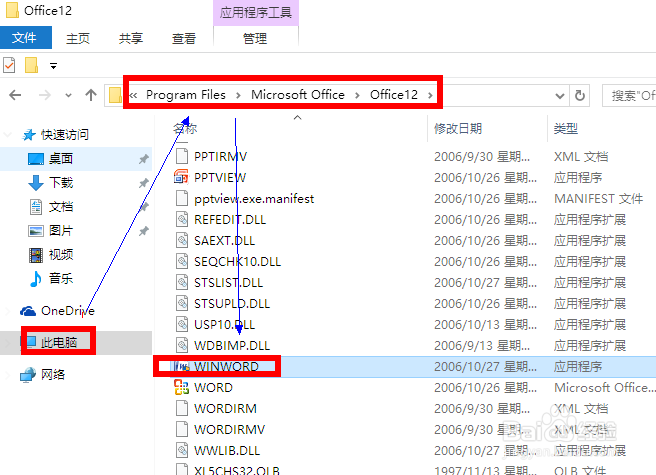Click Office12 in the address path
Image resolution: width=656 pixels, height=475 pixels.
pyautogui.click(x=394, y=95)
